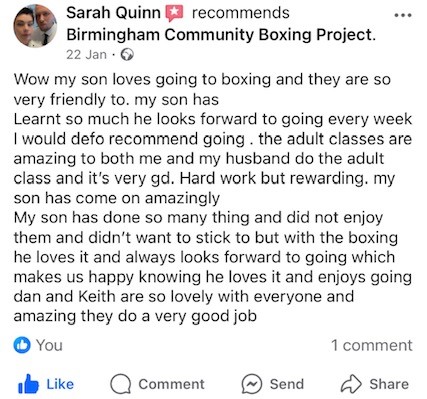Image resolution: width=427 pixels, height=399 pixels.
Task: Toggle the Like button label
Action: pyautogui.click(x=60, y=384)
